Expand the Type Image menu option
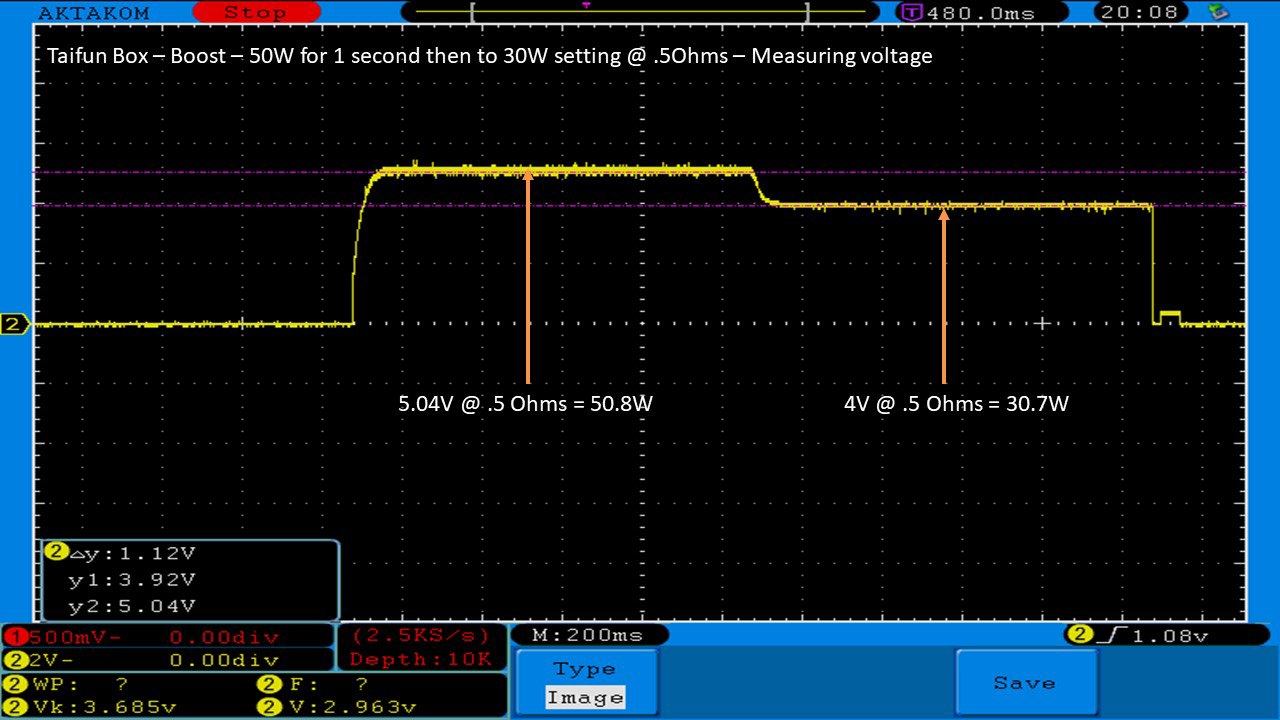The height and width of the screenshot is (720, 1280). click(x=586, y=683)
